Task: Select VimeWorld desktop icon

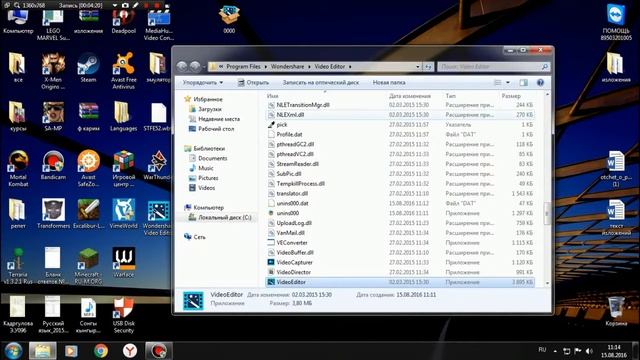Action: 123,213
